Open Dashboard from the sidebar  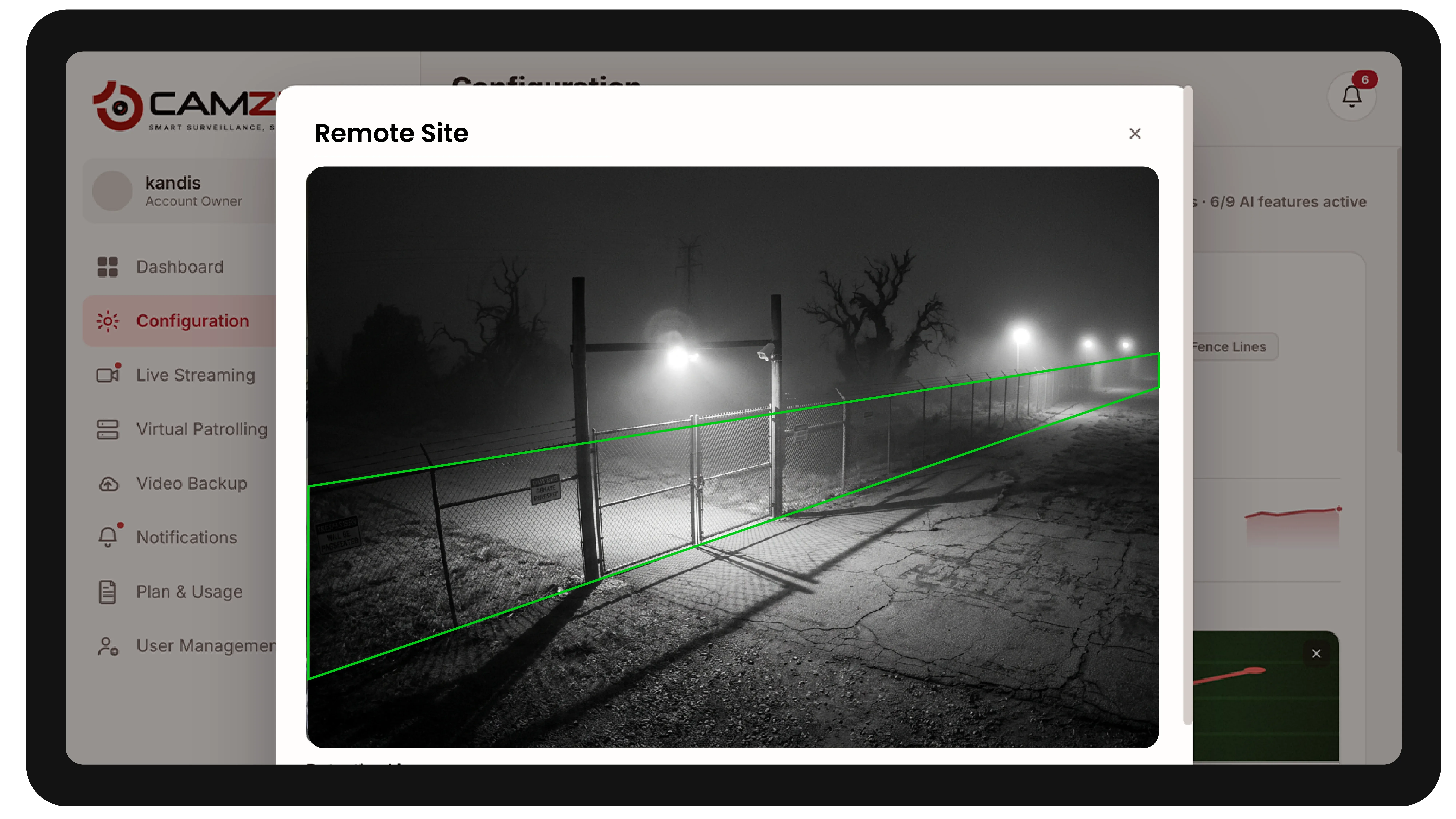click(x=180, y=267)
